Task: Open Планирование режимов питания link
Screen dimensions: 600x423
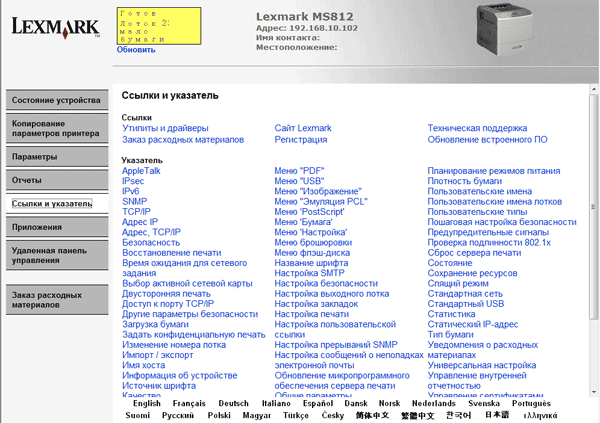Action: coord(494,171)
